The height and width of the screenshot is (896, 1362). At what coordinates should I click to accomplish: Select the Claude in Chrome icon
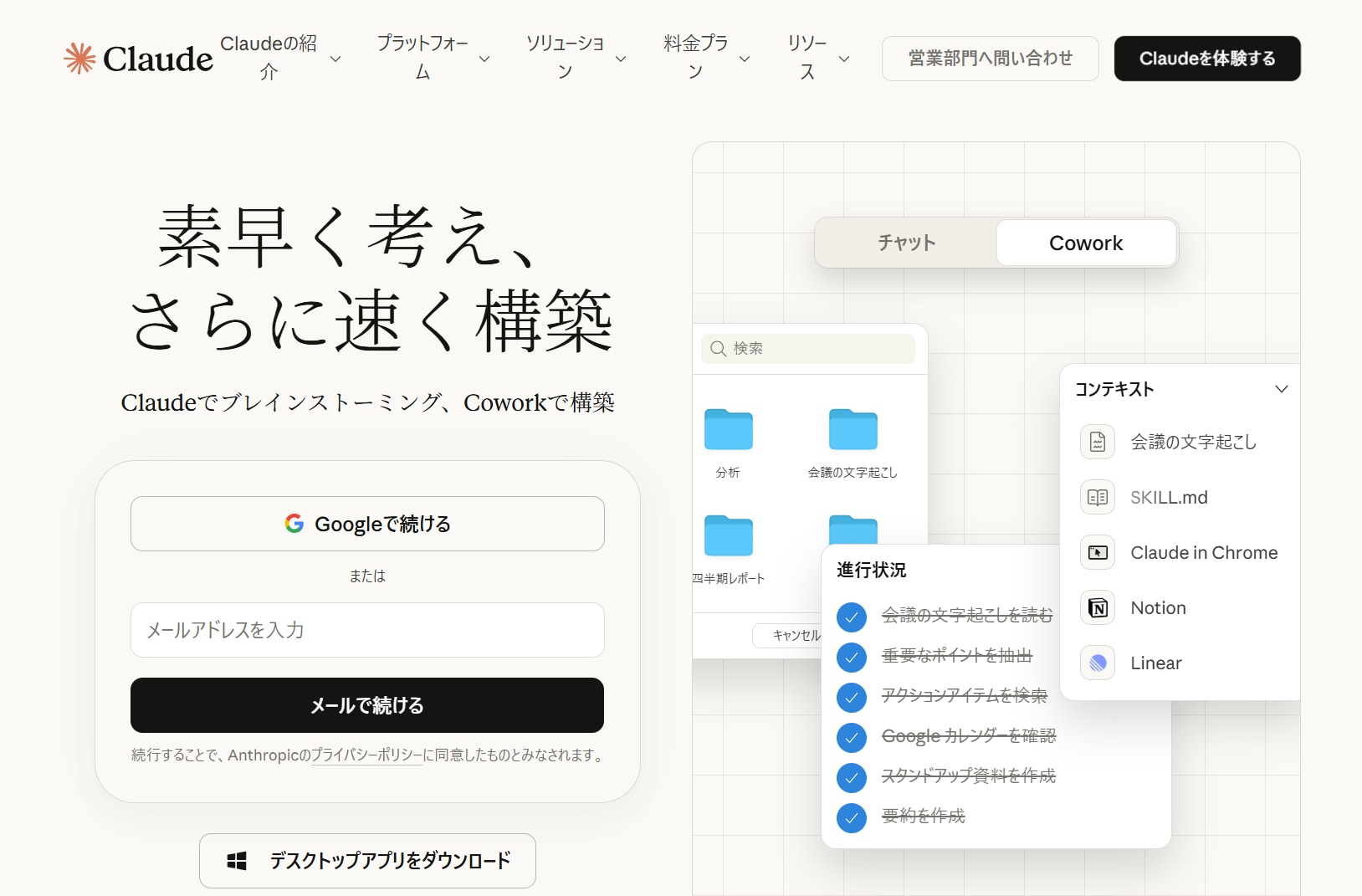tap(1098, 553)
